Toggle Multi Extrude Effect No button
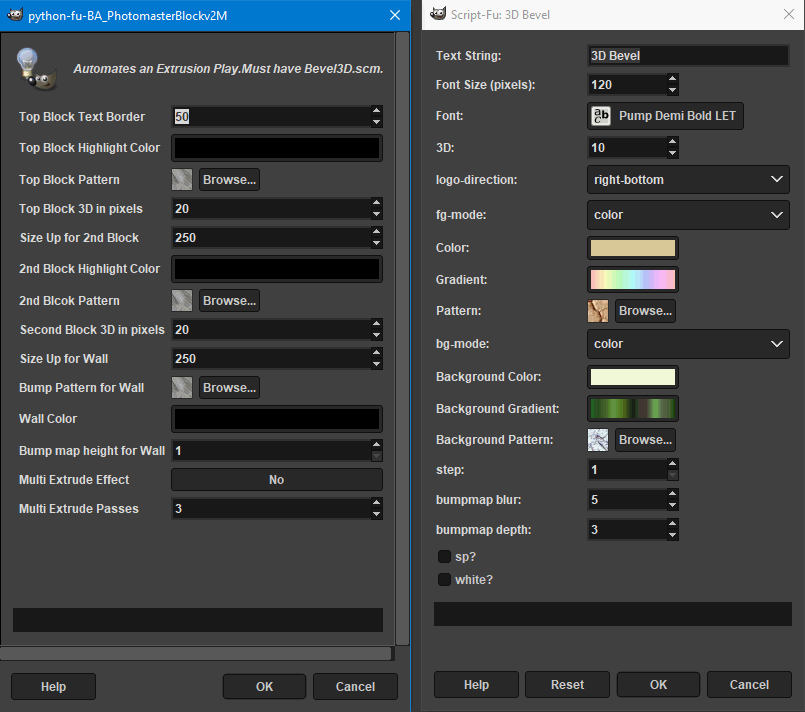This screenshot has width=805, height=712. pyautogui.click(x=277, y=479)
